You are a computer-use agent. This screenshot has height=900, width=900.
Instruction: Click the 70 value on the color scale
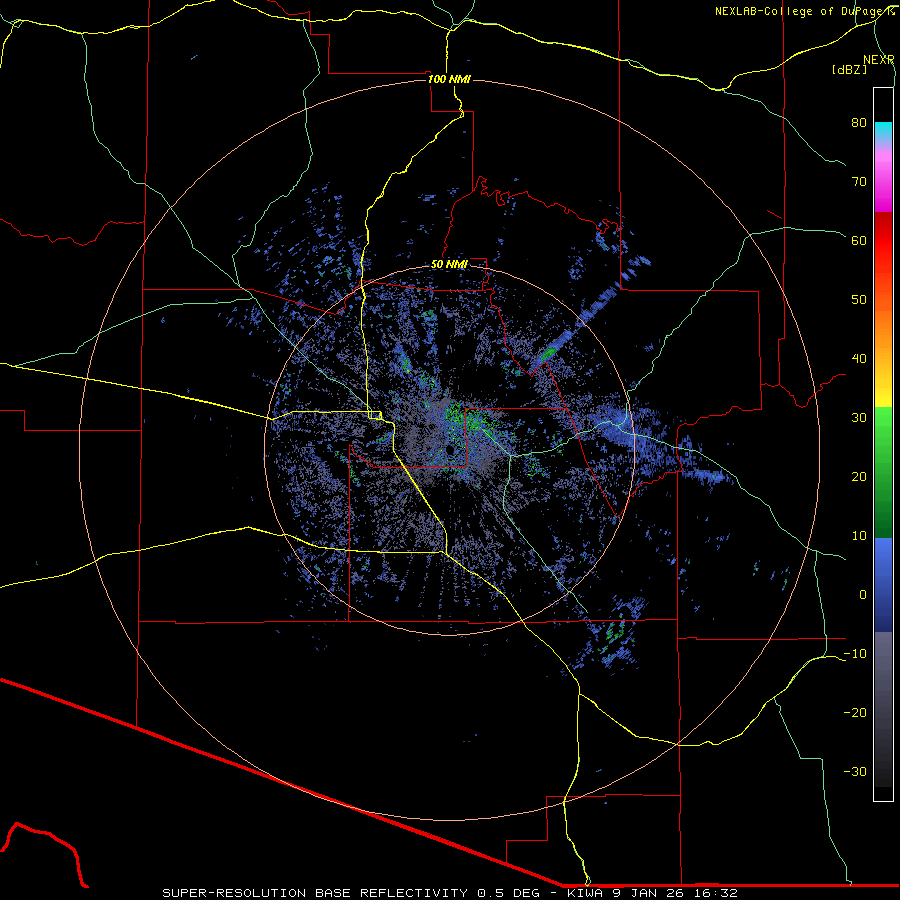859,181
